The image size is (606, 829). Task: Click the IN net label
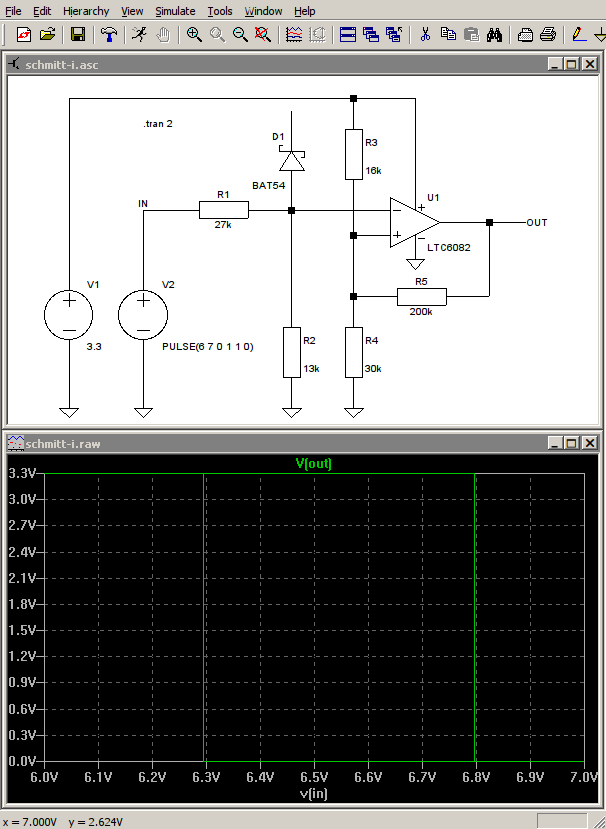click(x=143, y=204)
